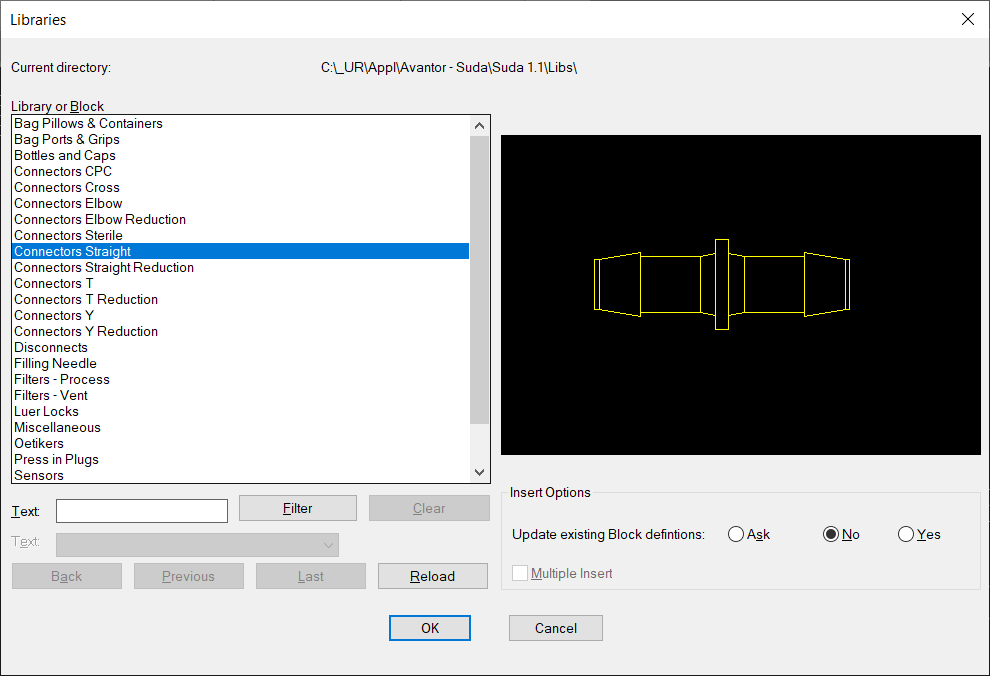Select Connectors CPC library

pyautogui.click(x=241, y=172)
